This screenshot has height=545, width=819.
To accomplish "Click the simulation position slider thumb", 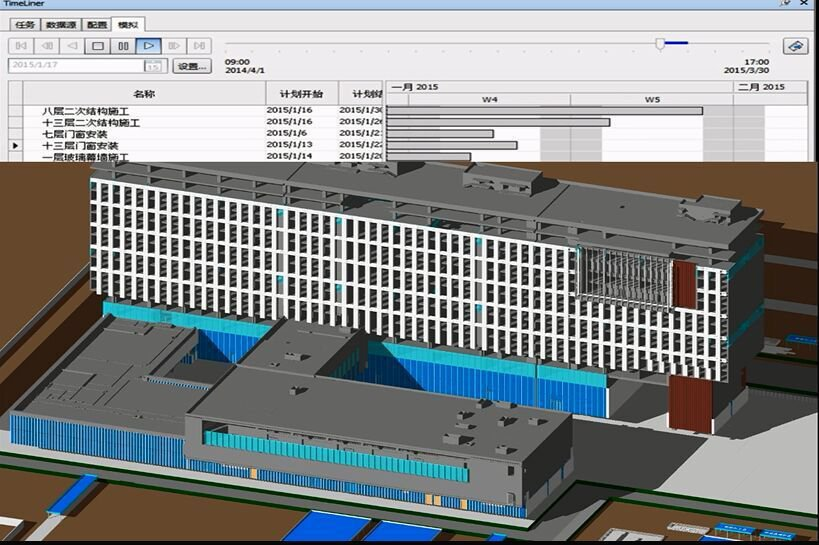I will pos(660,44).
